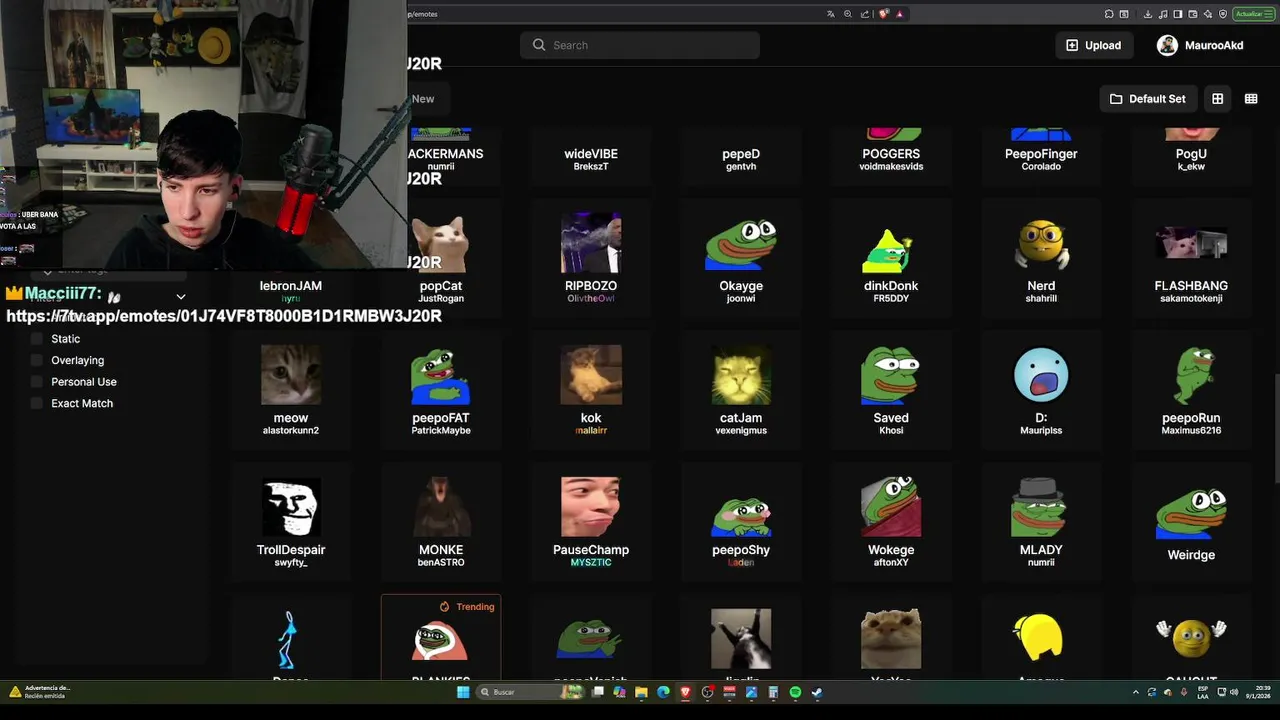Check the Personal Use filter
The height and width of the screenshot is (720, 1280).
(x=37, y=382)
